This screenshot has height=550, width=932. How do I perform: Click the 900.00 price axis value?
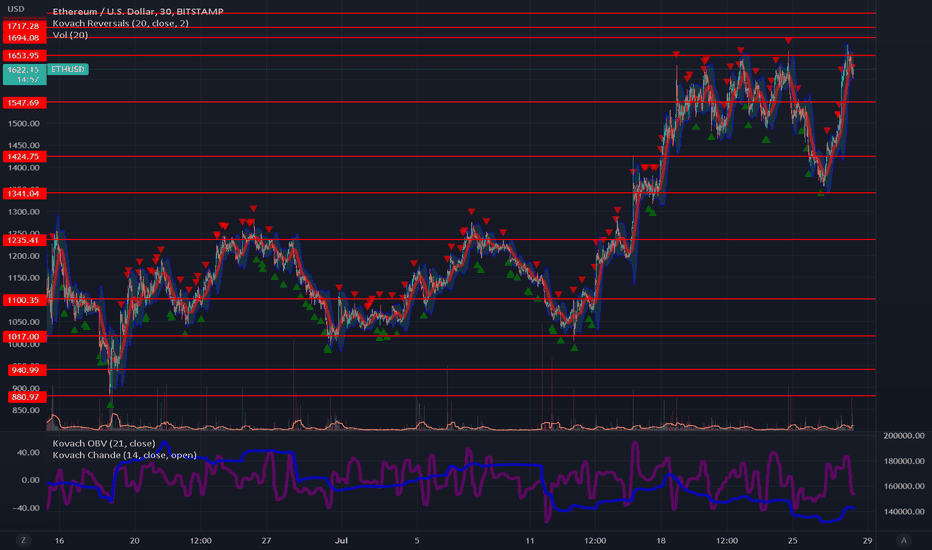[26, 388]
